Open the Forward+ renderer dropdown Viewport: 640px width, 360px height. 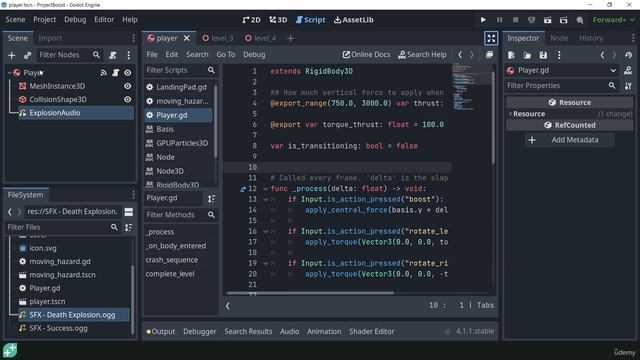click(613, 20)
